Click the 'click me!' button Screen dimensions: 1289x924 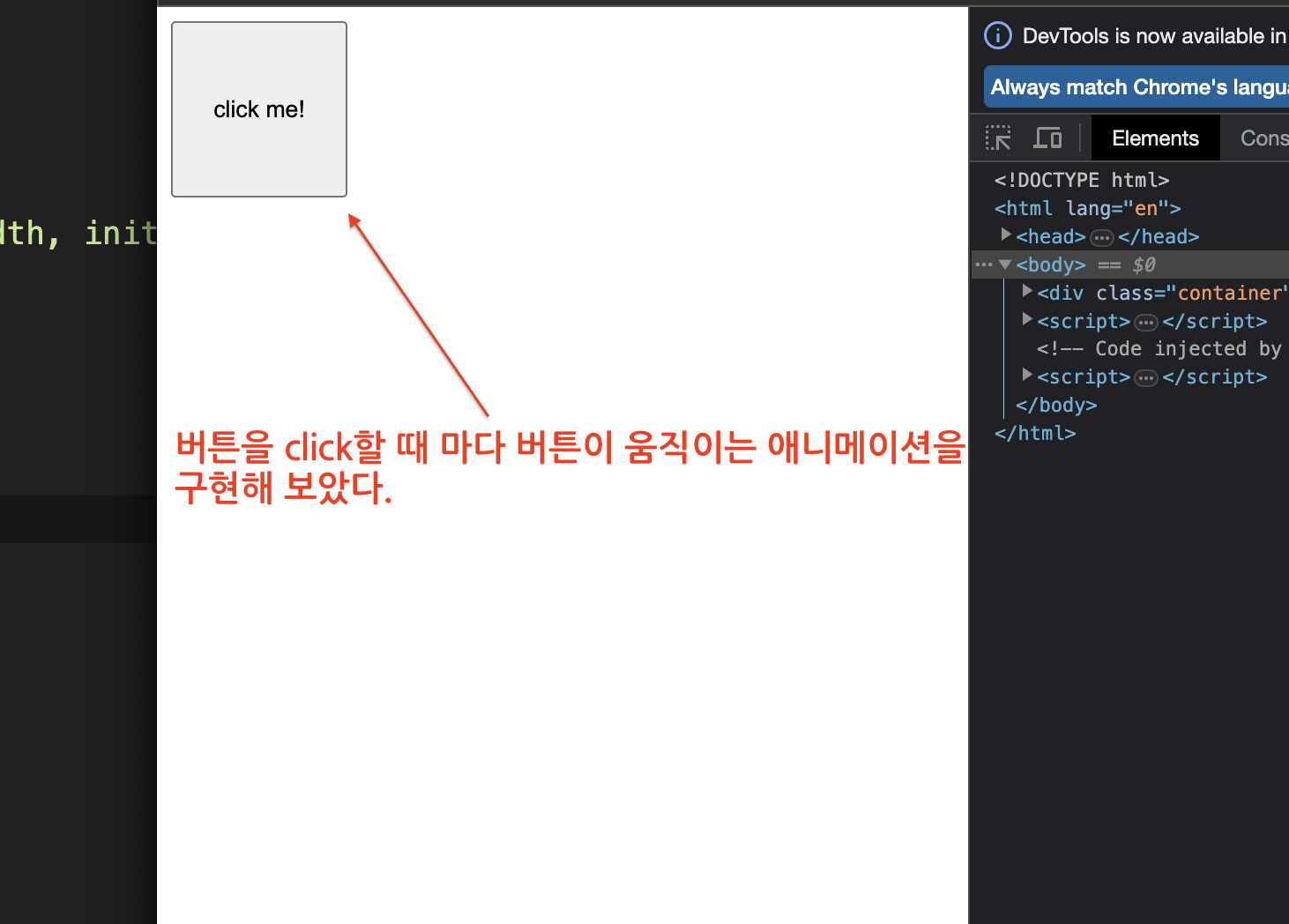point(259,109)
